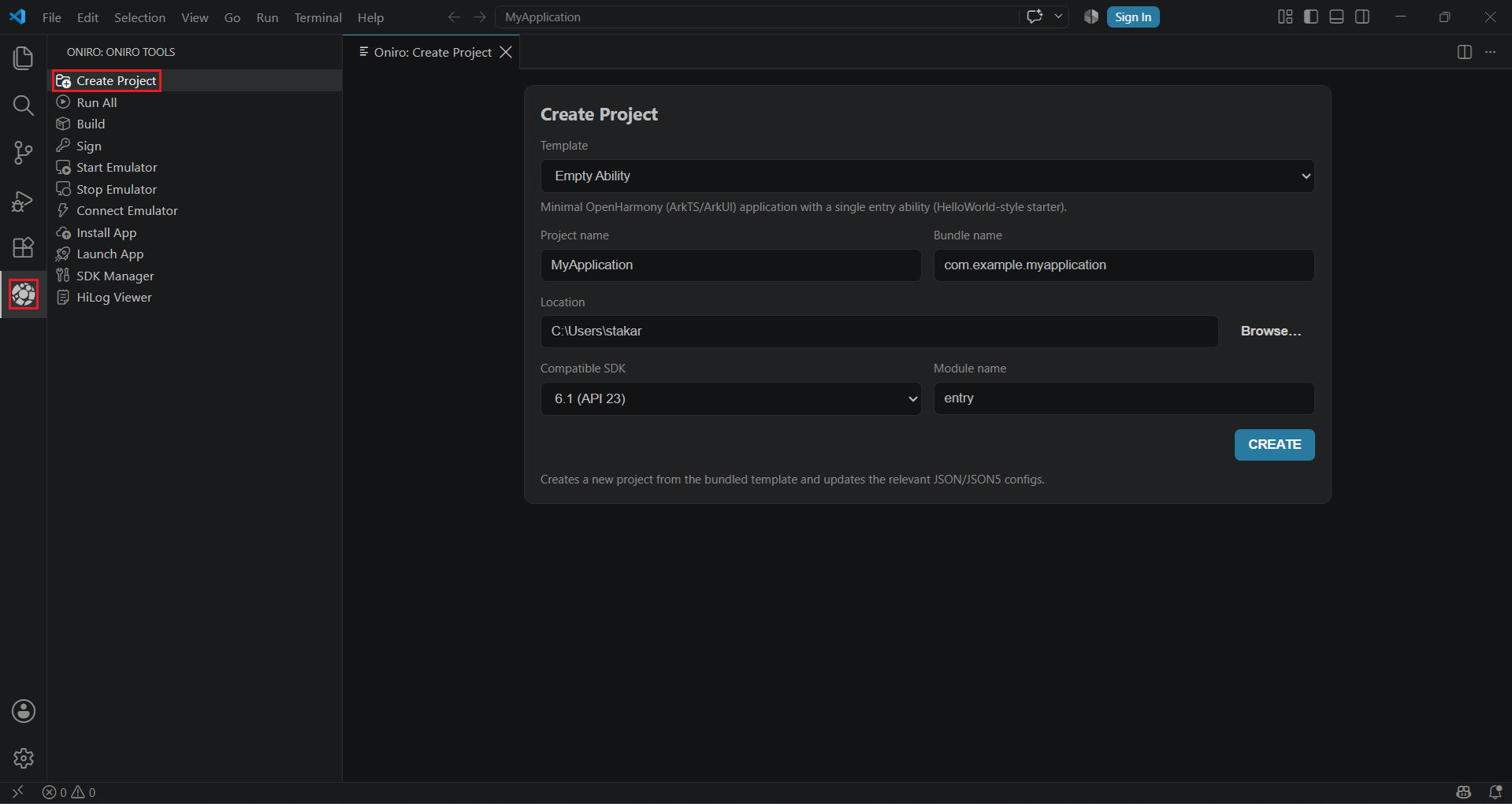Image resolution: width=1512 pixels, height=804 pixels.
Task: Click the CREATE button
Action: (1274, 444)
